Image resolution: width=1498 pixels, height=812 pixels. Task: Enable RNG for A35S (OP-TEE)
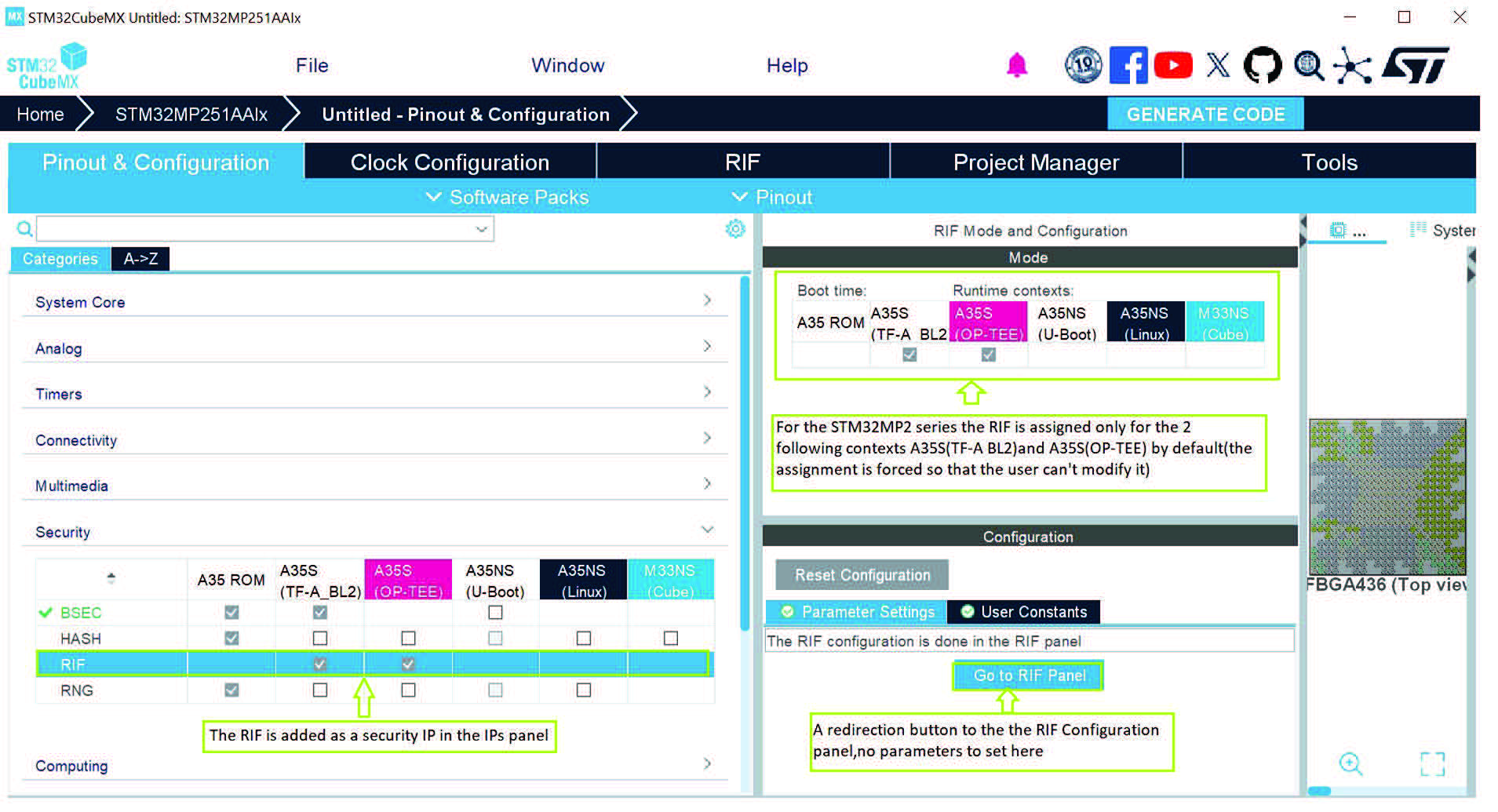click(408, 690)
